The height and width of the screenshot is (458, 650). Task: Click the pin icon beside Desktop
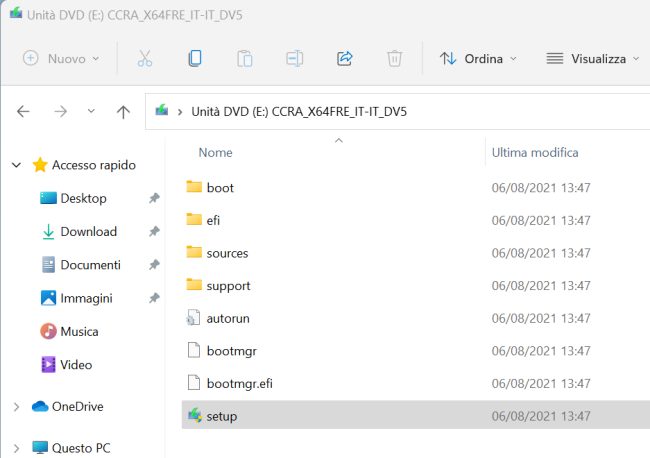pos(154,198)
